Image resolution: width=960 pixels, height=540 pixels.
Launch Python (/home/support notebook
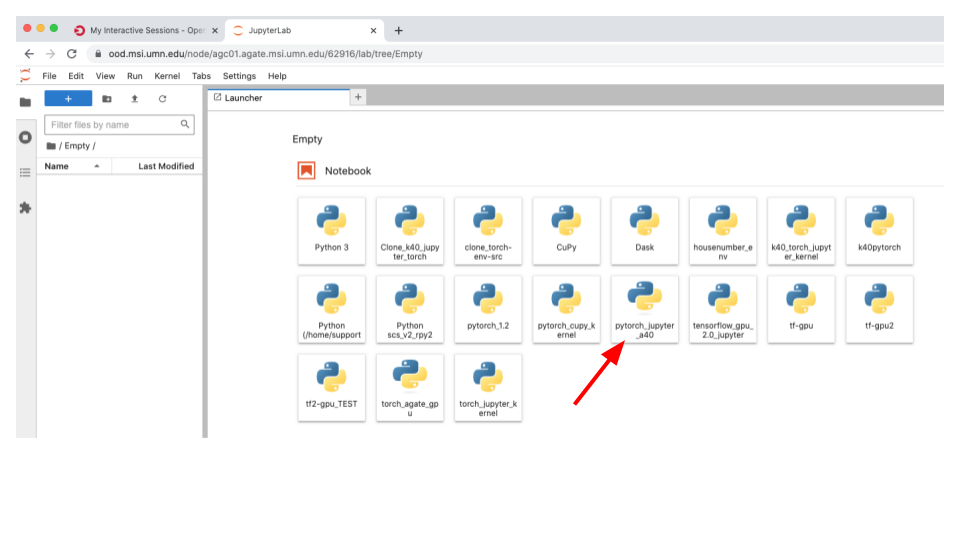point(331,309)
